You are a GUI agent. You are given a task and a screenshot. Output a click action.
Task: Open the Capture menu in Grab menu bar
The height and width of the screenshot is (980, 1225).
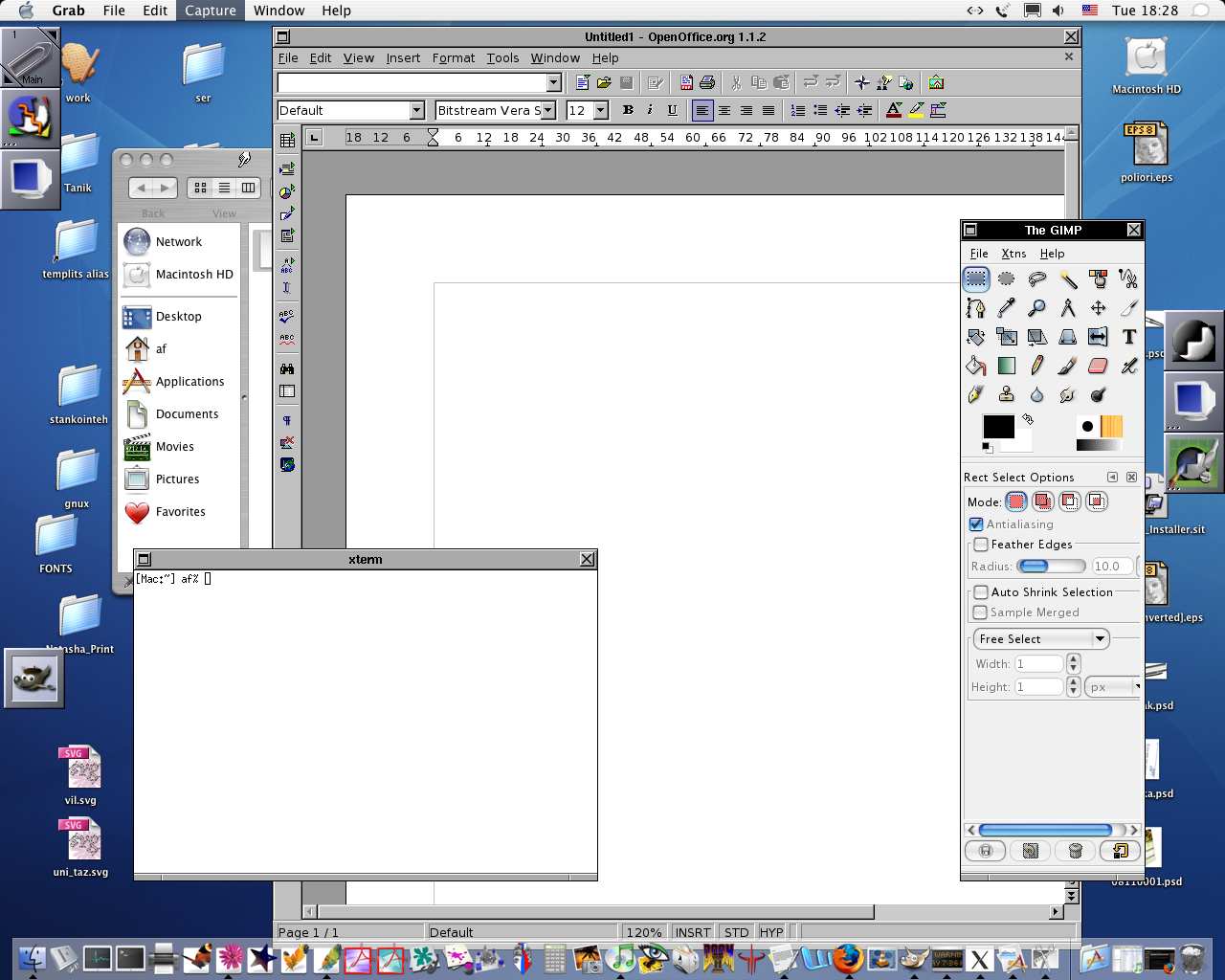tap(211, 11)
